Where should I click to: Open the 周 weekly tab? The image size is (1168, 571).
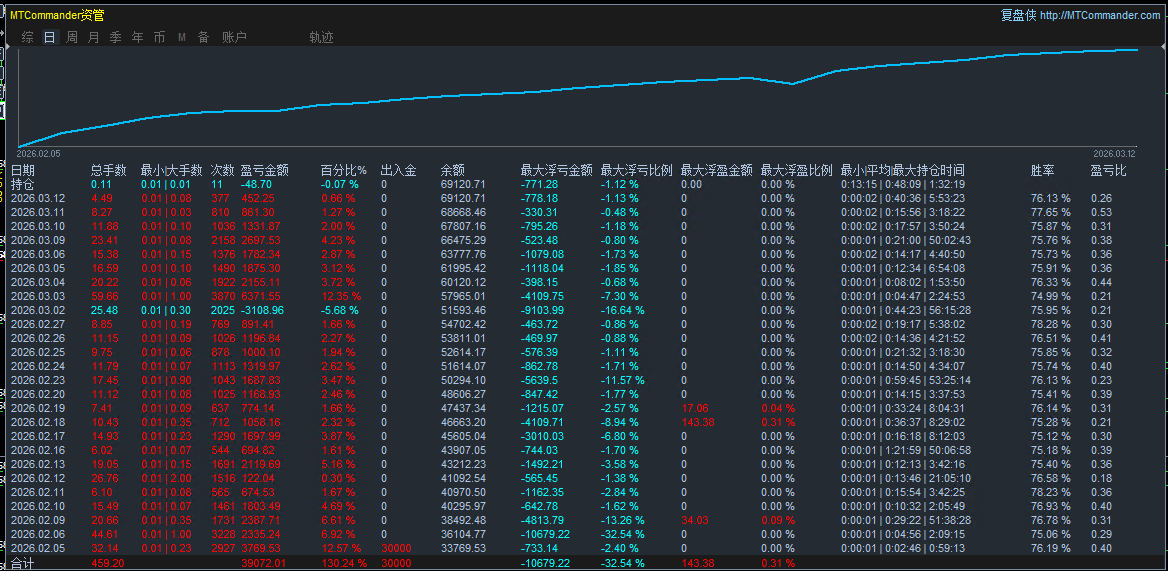(72, 37)
